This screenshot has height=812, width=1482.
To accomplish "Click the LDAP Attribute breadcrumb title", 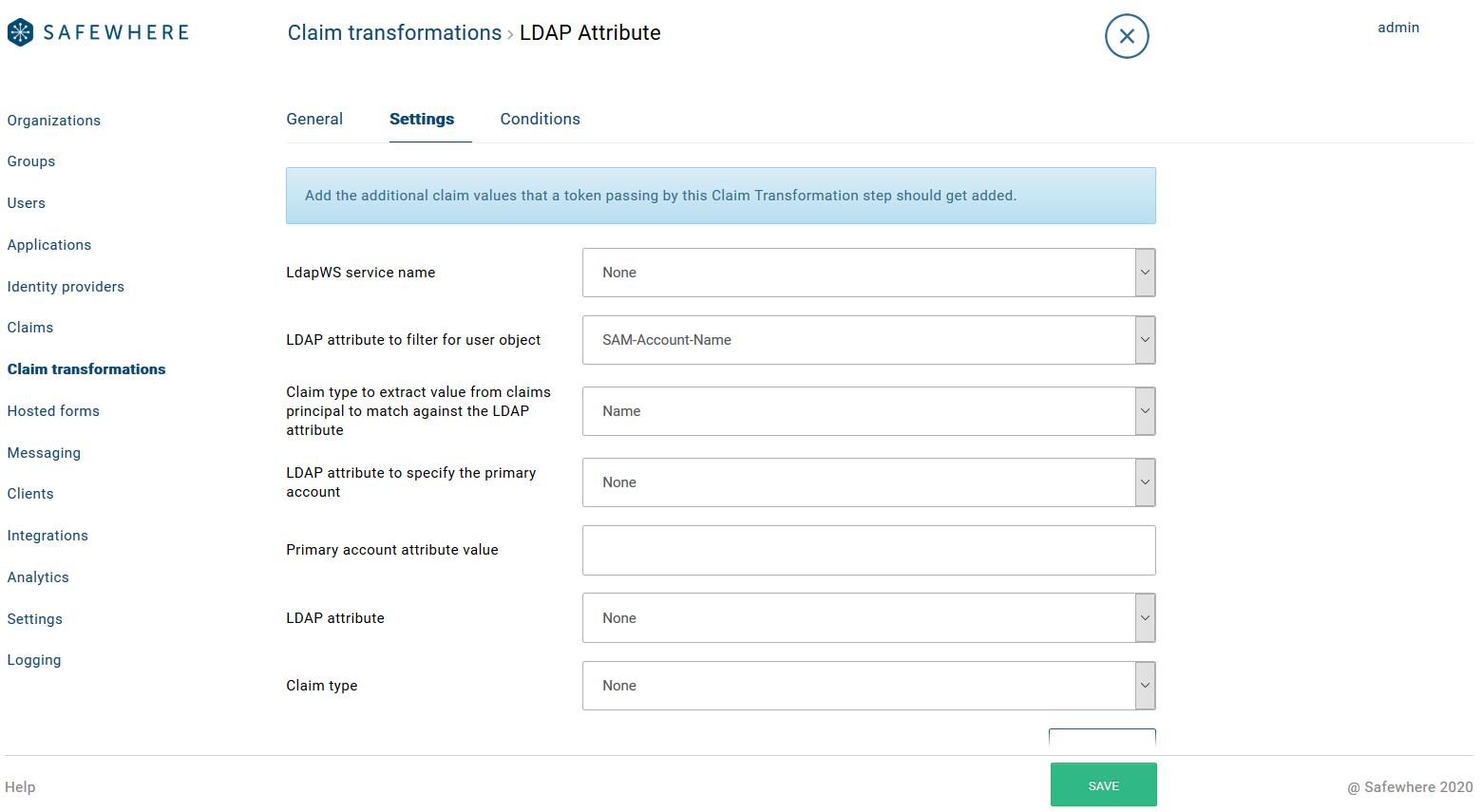I will tap(590, 32).
